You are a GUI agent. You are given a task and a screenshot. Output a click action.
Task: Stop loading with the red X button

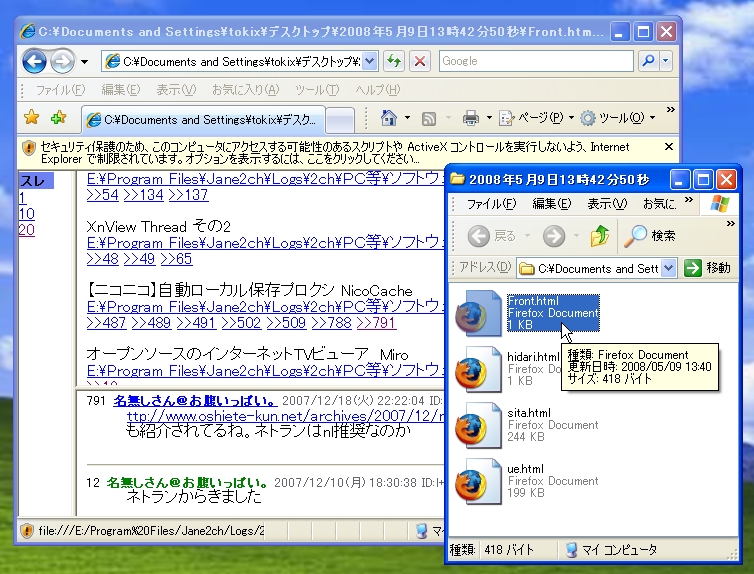[x=420, y=61]
